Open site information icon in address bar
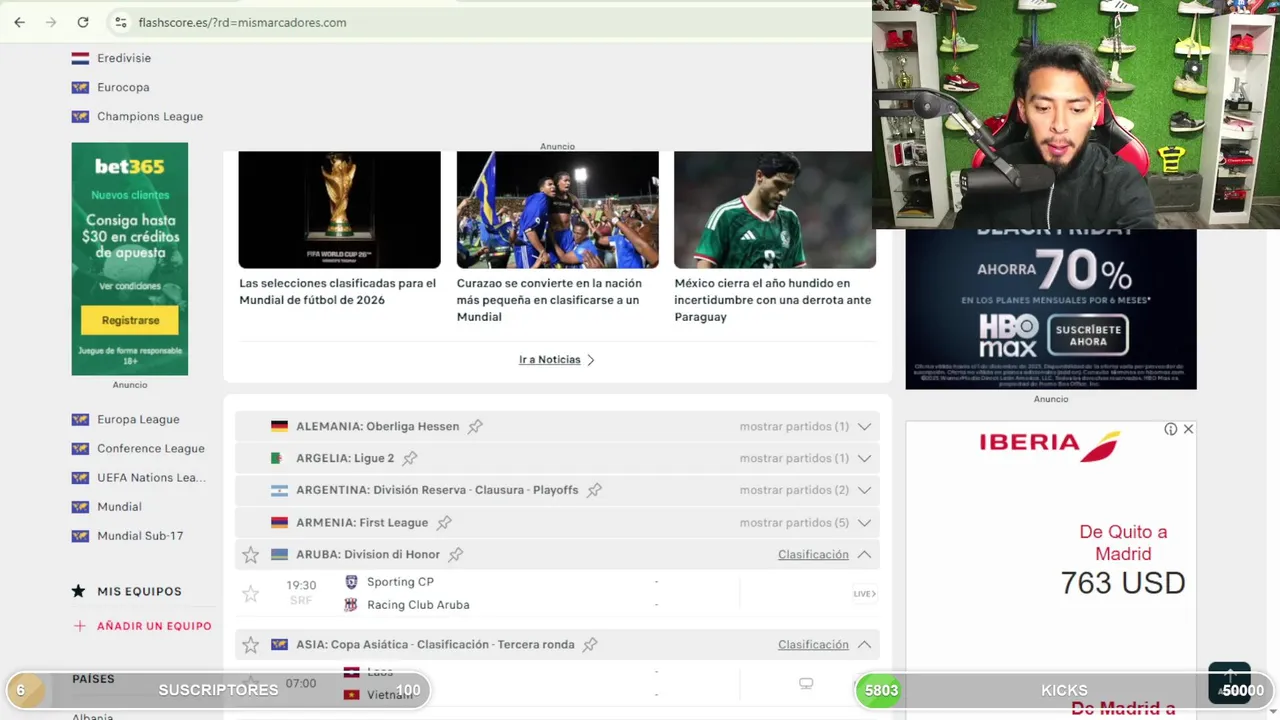 pyautogui.click(x=120, y=22)
